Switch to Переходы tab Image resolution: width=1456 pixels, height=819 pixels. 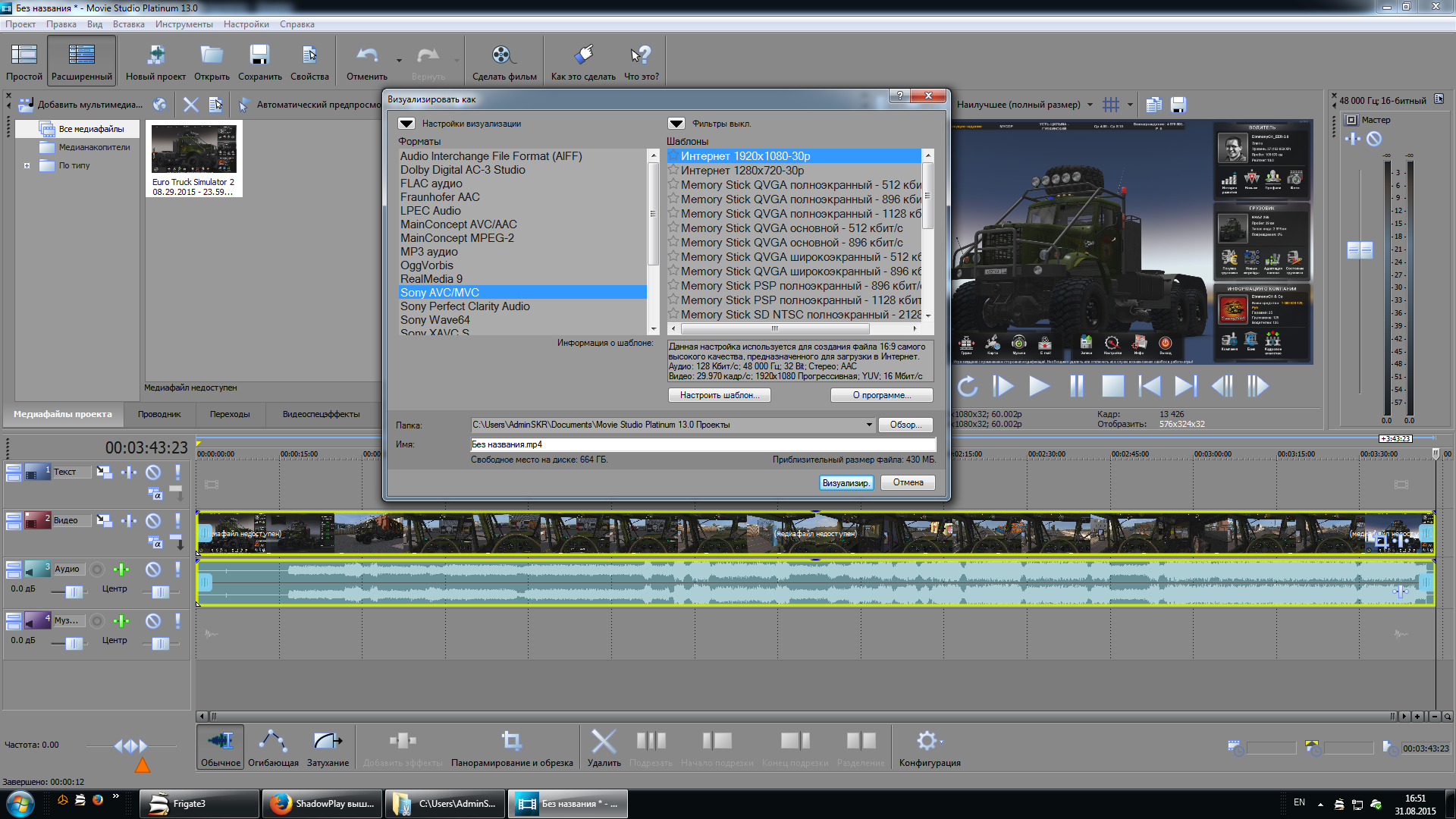[x=230, y=414]
